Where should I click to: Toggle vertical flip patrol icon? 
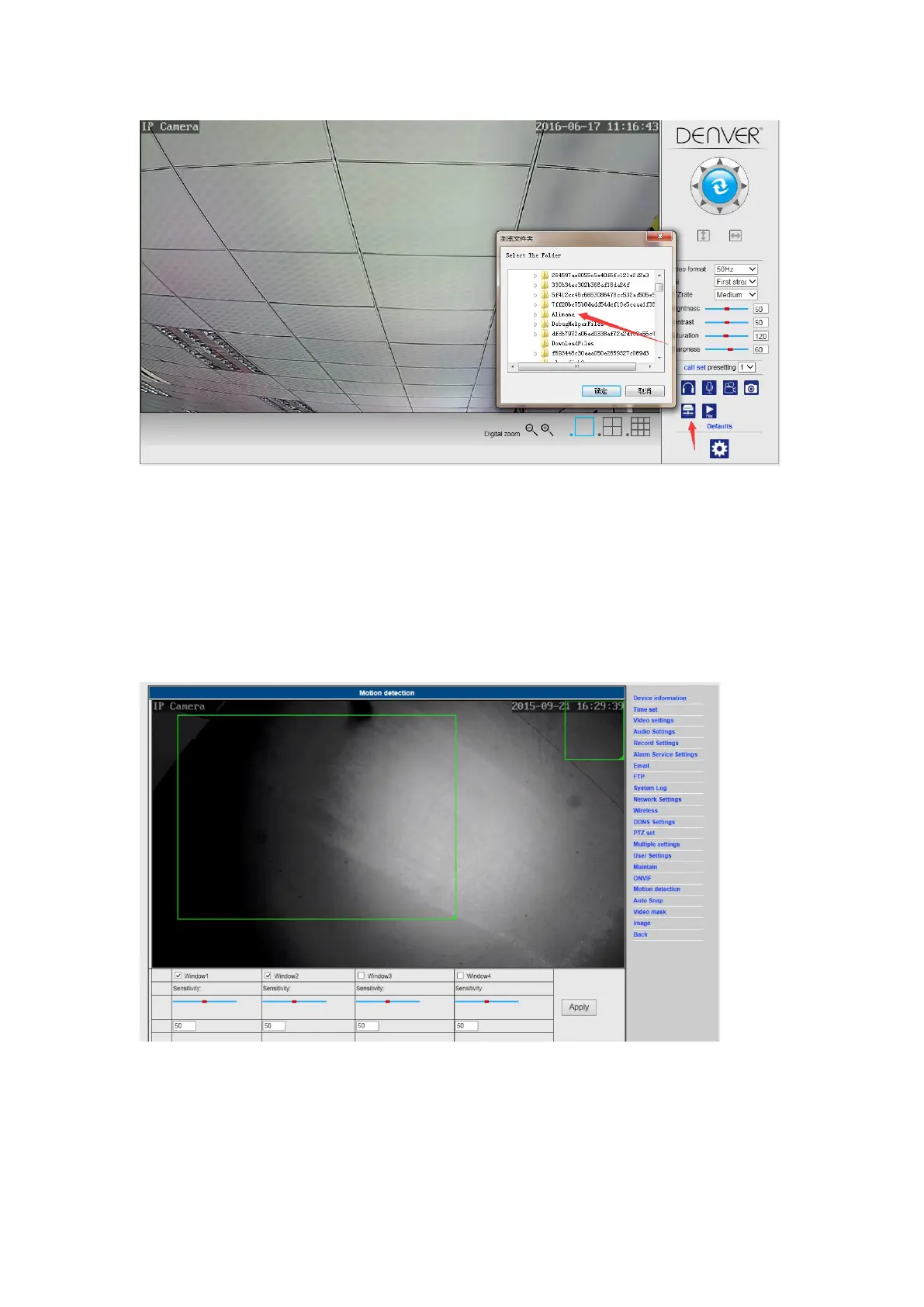[704, 235]
